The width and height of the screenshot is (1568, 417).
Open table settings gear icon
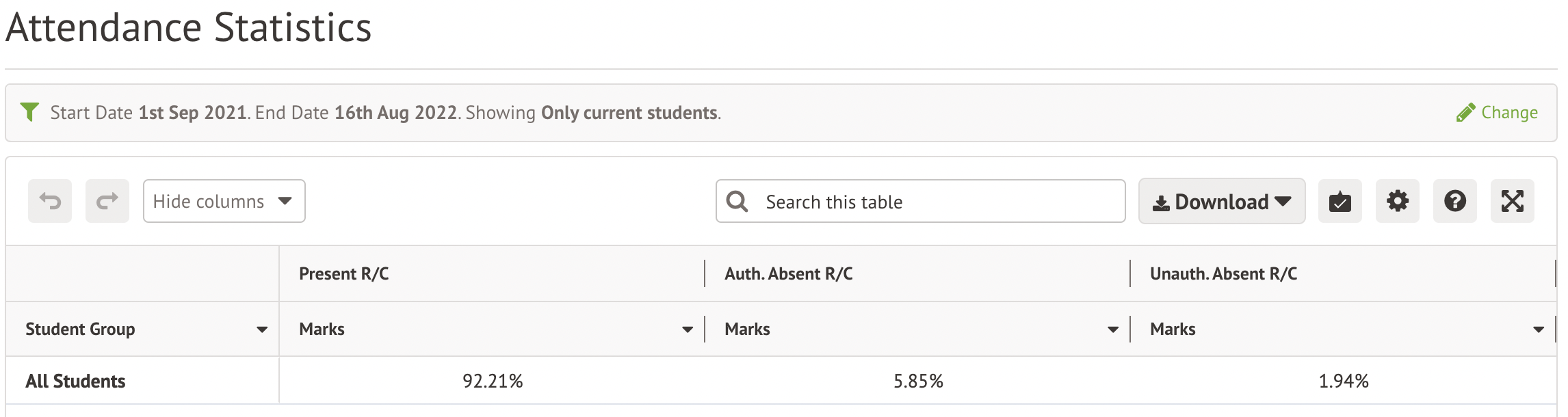pos(1397,201)
